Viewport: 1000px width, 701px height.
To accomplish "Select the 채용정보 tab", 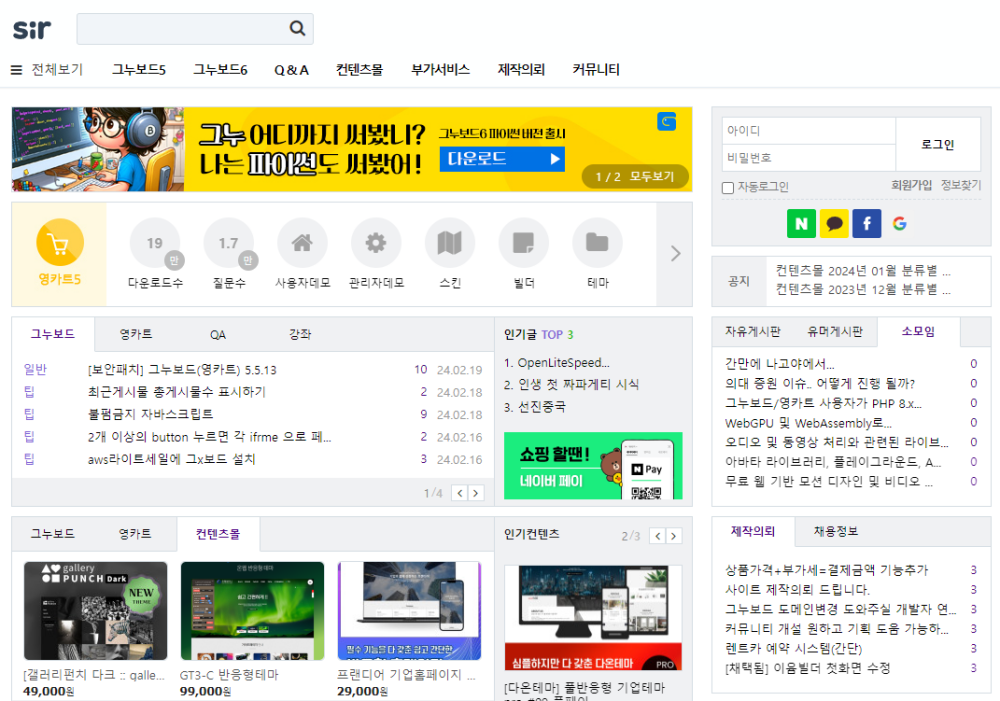I will (836, 531).
